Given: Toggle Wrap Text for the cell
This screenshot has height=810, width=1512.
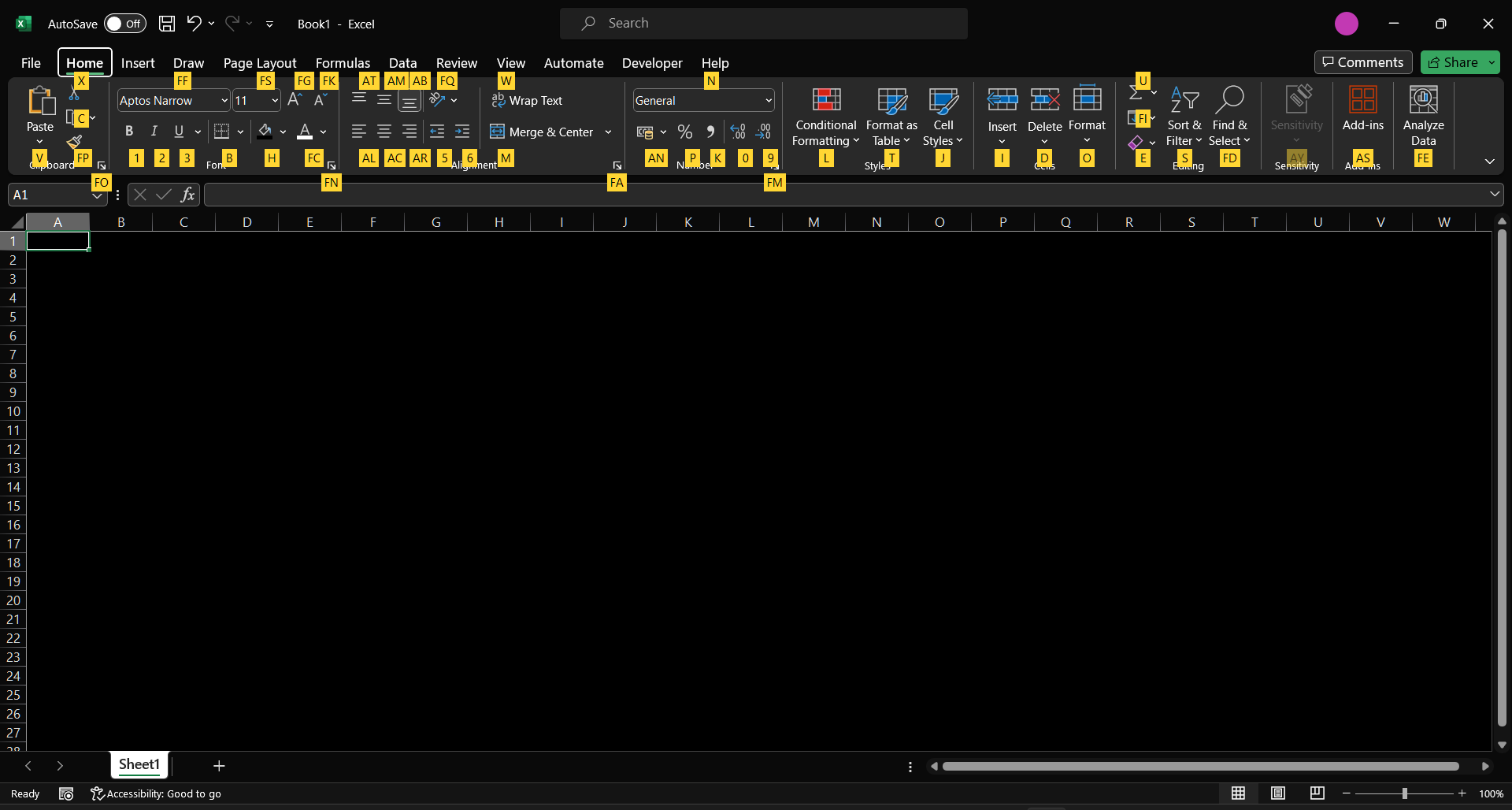Looking at the screenshot, I should [x=528, y=101].
